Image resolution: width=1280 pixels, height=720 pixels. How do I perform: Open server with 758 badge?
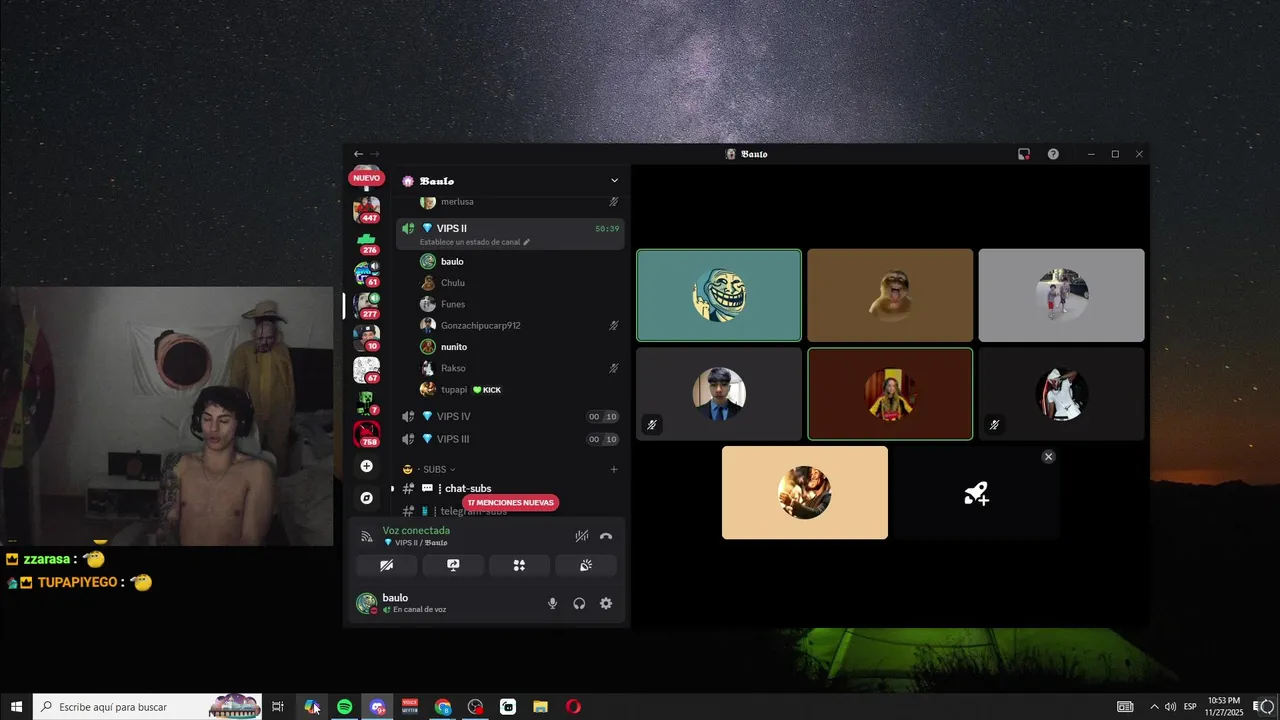coord(366,434)
